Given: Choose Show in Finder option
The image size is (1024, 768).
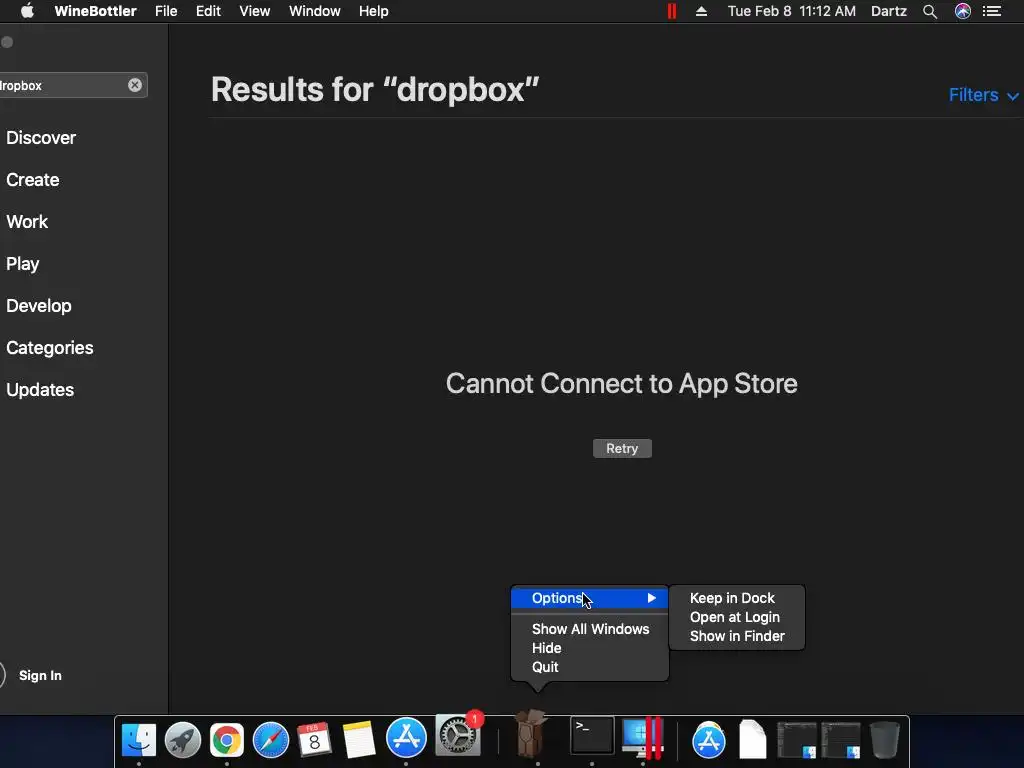Looking at the screenshot, I should [737, 636].
